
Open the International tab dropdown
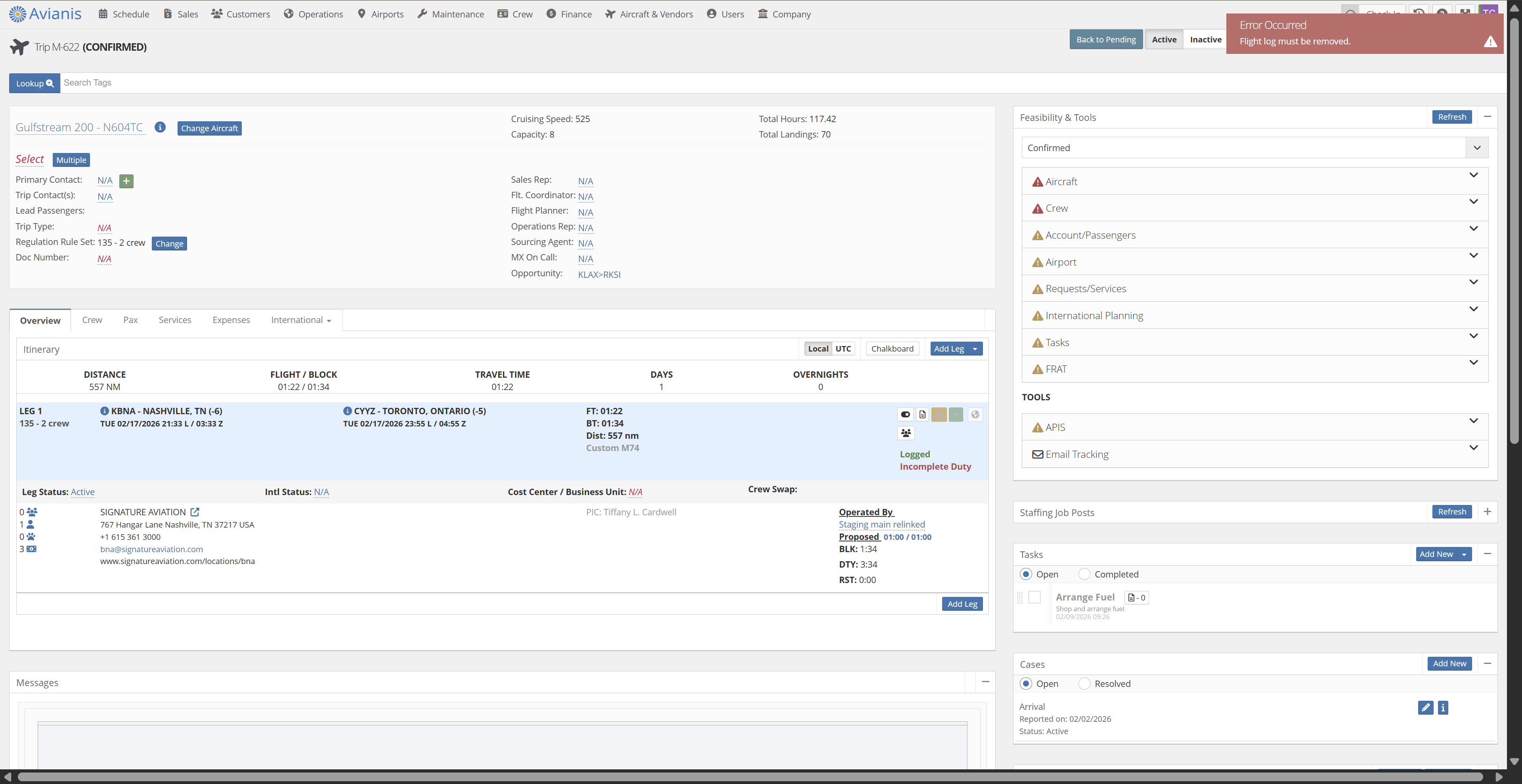tap(301, 319)
